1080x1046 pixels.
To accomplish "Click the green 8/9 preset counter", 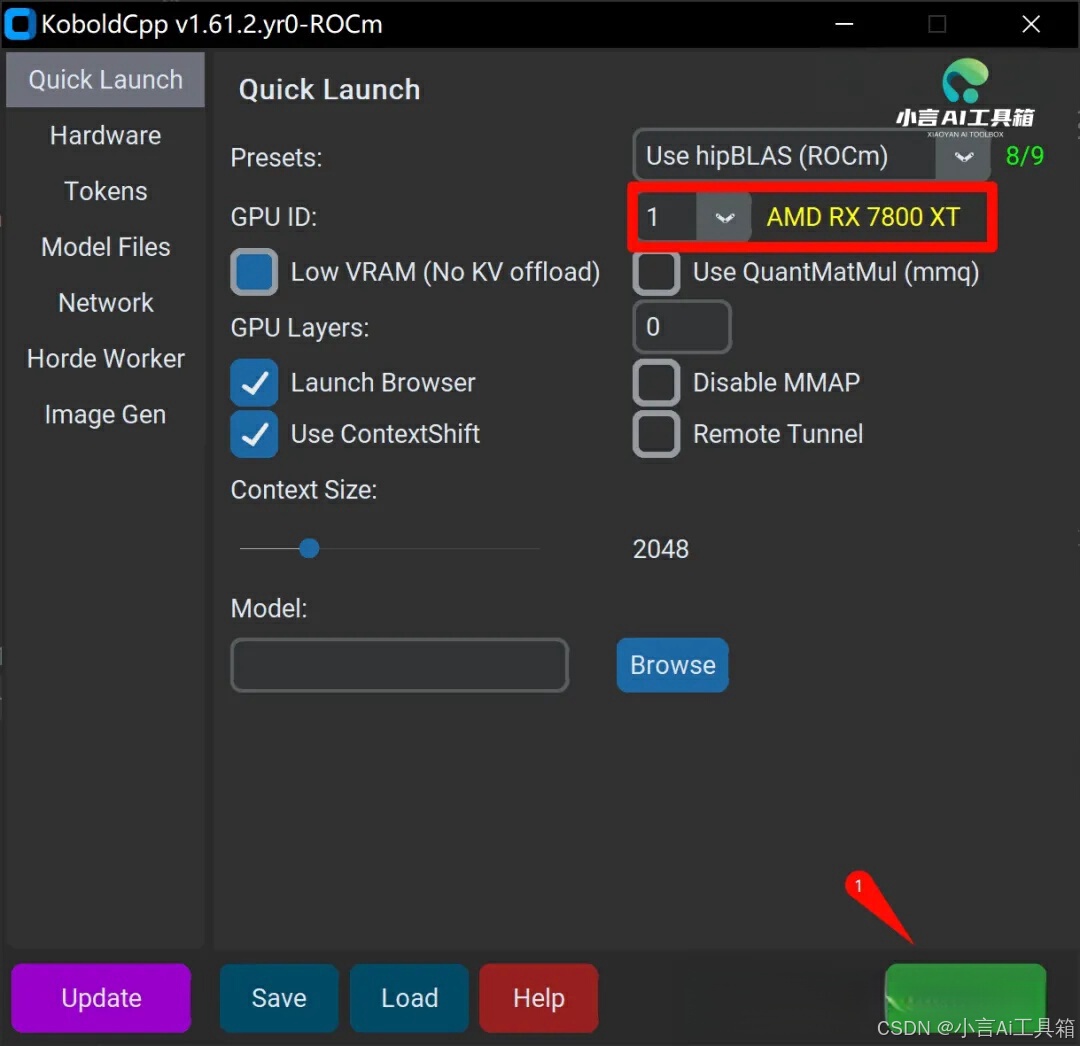I will (x=1024, y=156).
